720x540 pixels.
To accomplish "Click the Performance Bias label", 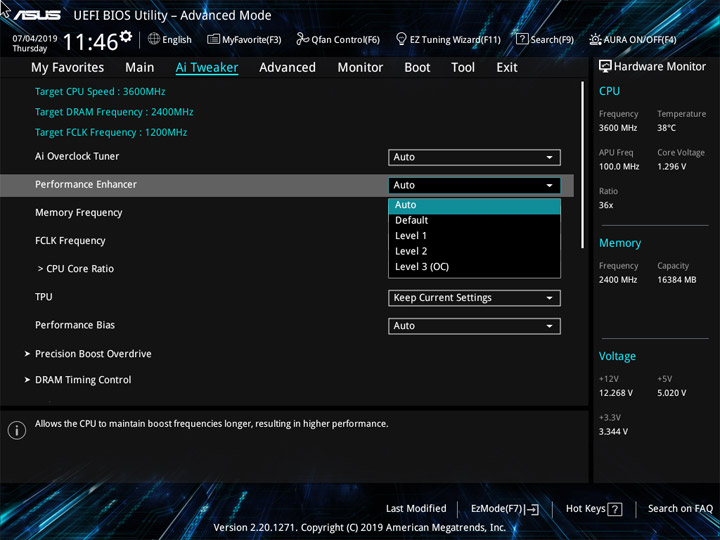I will pyautogui.click(x=75, y=325).
